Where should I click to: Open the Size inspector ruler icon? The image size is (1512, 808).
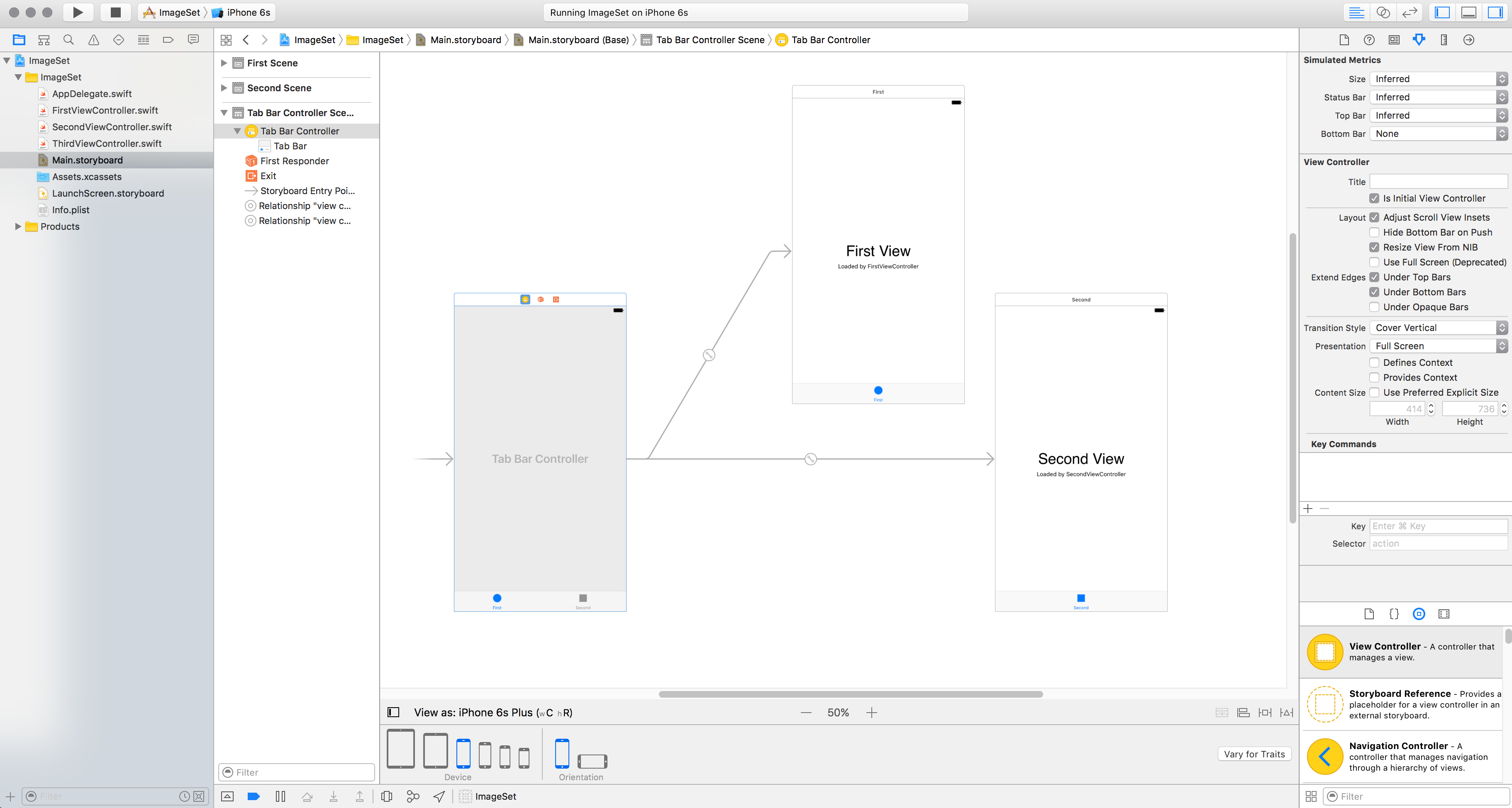pos(1444,39)
